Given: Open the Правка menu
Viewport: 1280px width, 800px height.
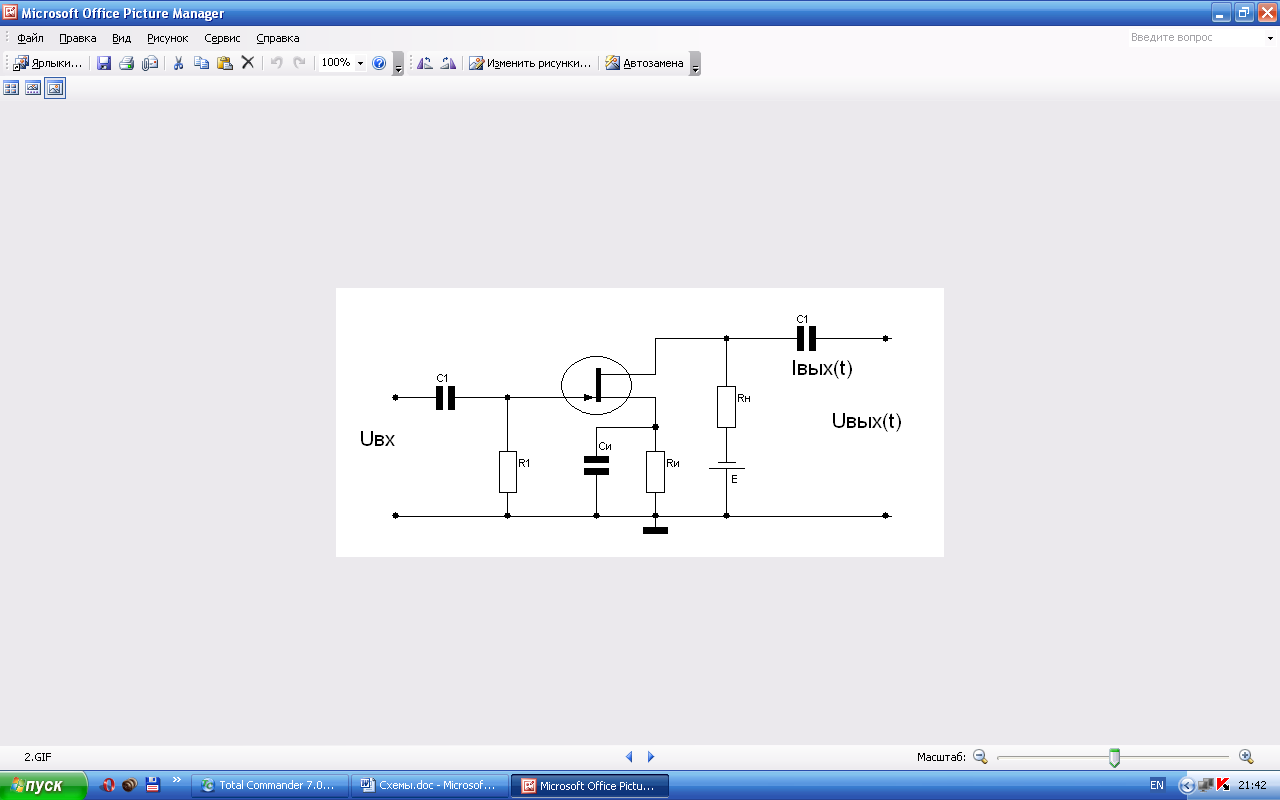Looking at the screenshot, I should [x=78, y=38].
